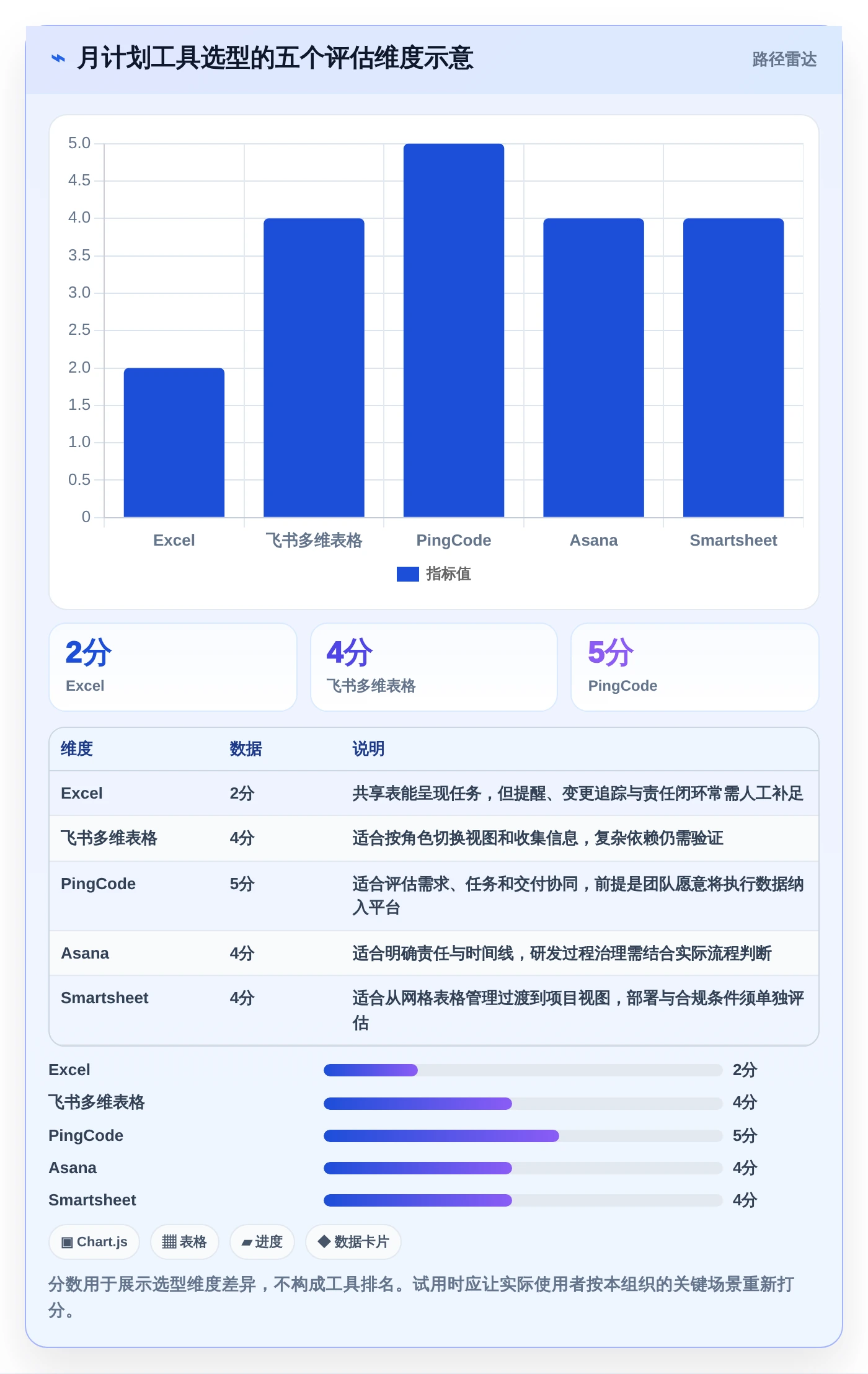Open the 4分 飞书多维表格 data card
This screenshot has width=868, height=1374.
tap(434, 667)
